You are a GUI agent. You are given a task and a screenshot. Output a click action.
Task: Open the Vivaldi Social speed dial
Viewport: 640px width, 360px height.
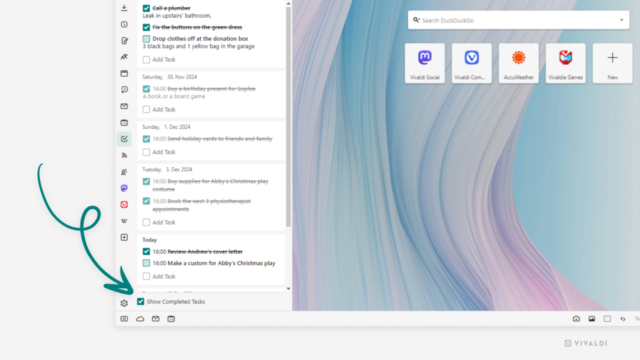(x=424, y=63)
